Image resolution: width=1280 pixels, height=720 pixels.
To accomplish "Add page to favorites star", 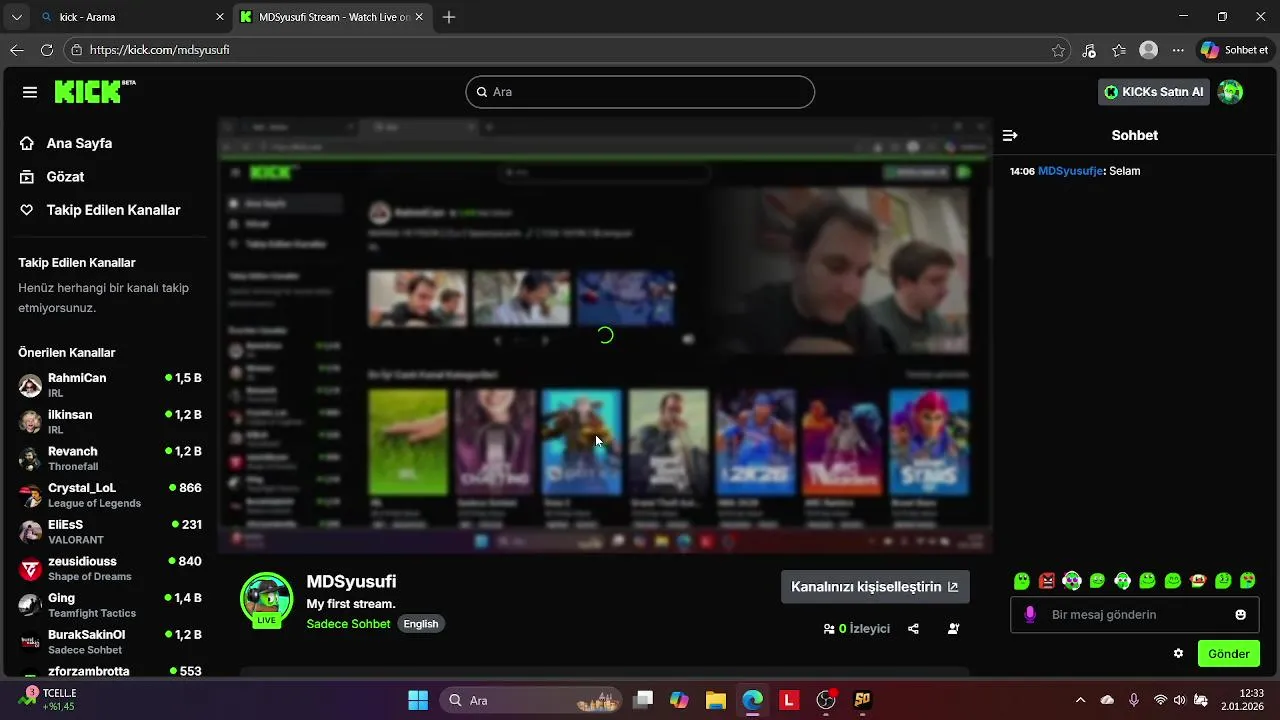I will [x=1058, y=50].
